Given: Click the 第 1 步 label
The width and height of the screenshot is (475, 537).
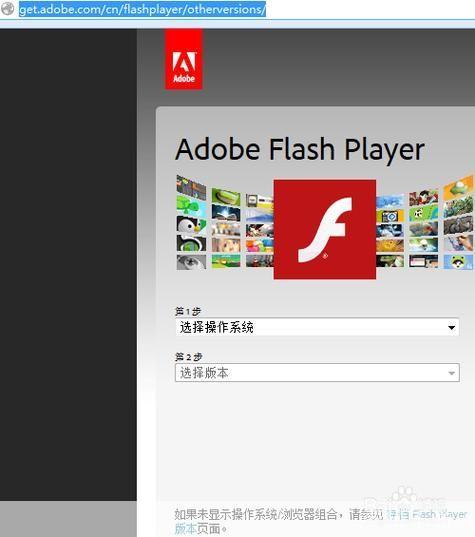Looking at the screenshot, I should point(188,311).
